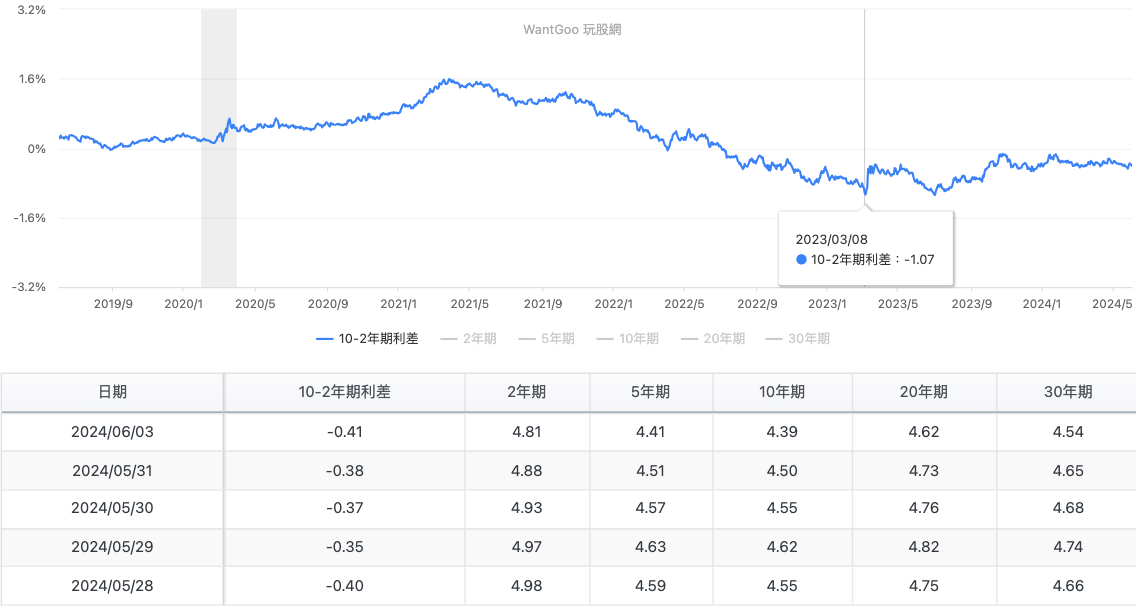Select the 30年期 table column header
The height and width of the screenshot is (610, 1136).
pyautogui.click(x=1068, y=392)
